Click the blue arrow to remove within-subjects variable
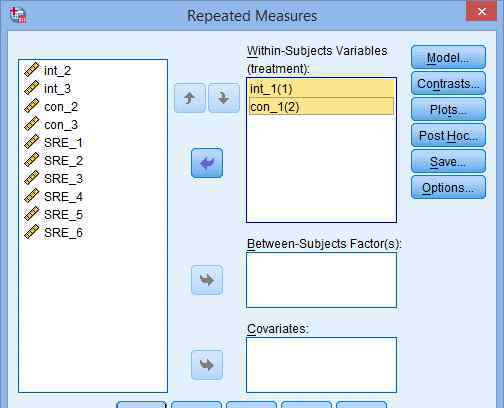Screen dimensions: 504x408 point(207,163)
